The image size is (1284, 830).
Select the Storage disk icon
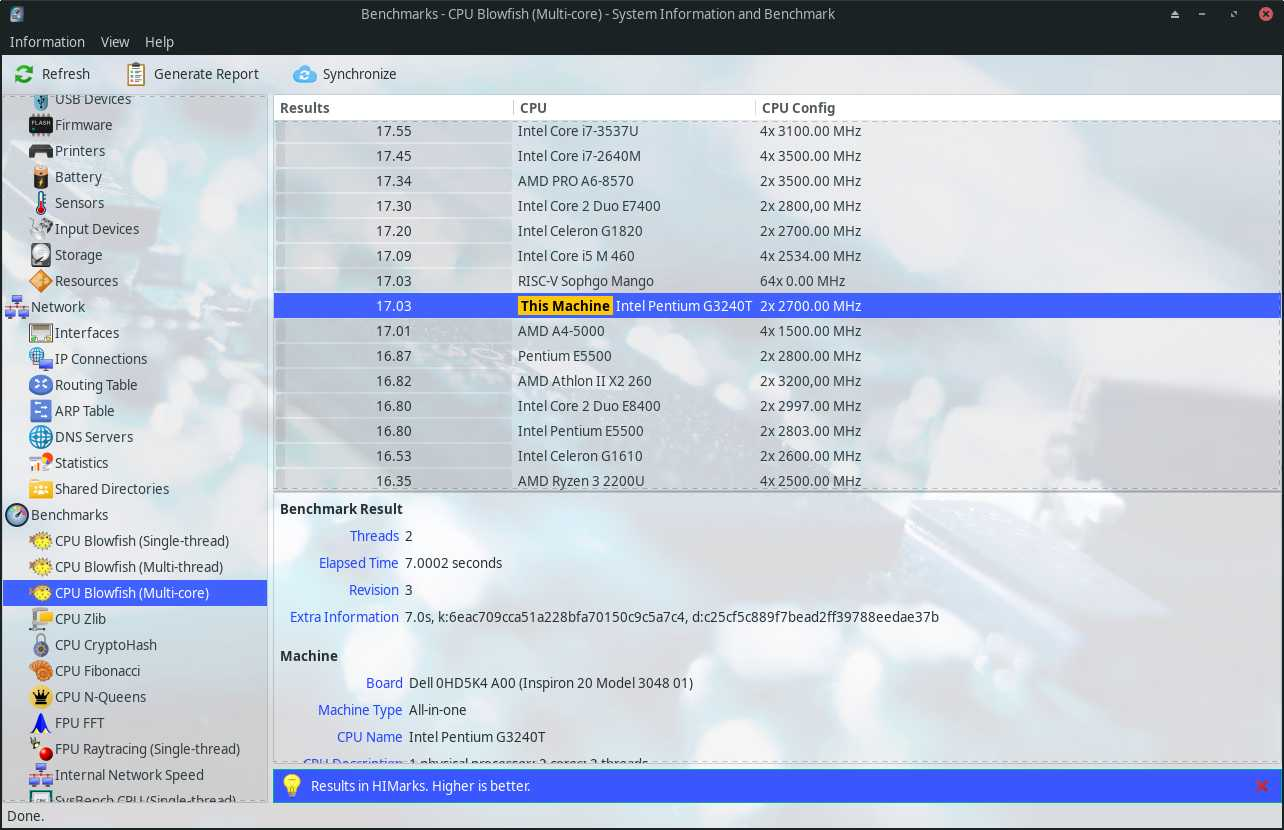pyautogui.click(x=41, y=255)
